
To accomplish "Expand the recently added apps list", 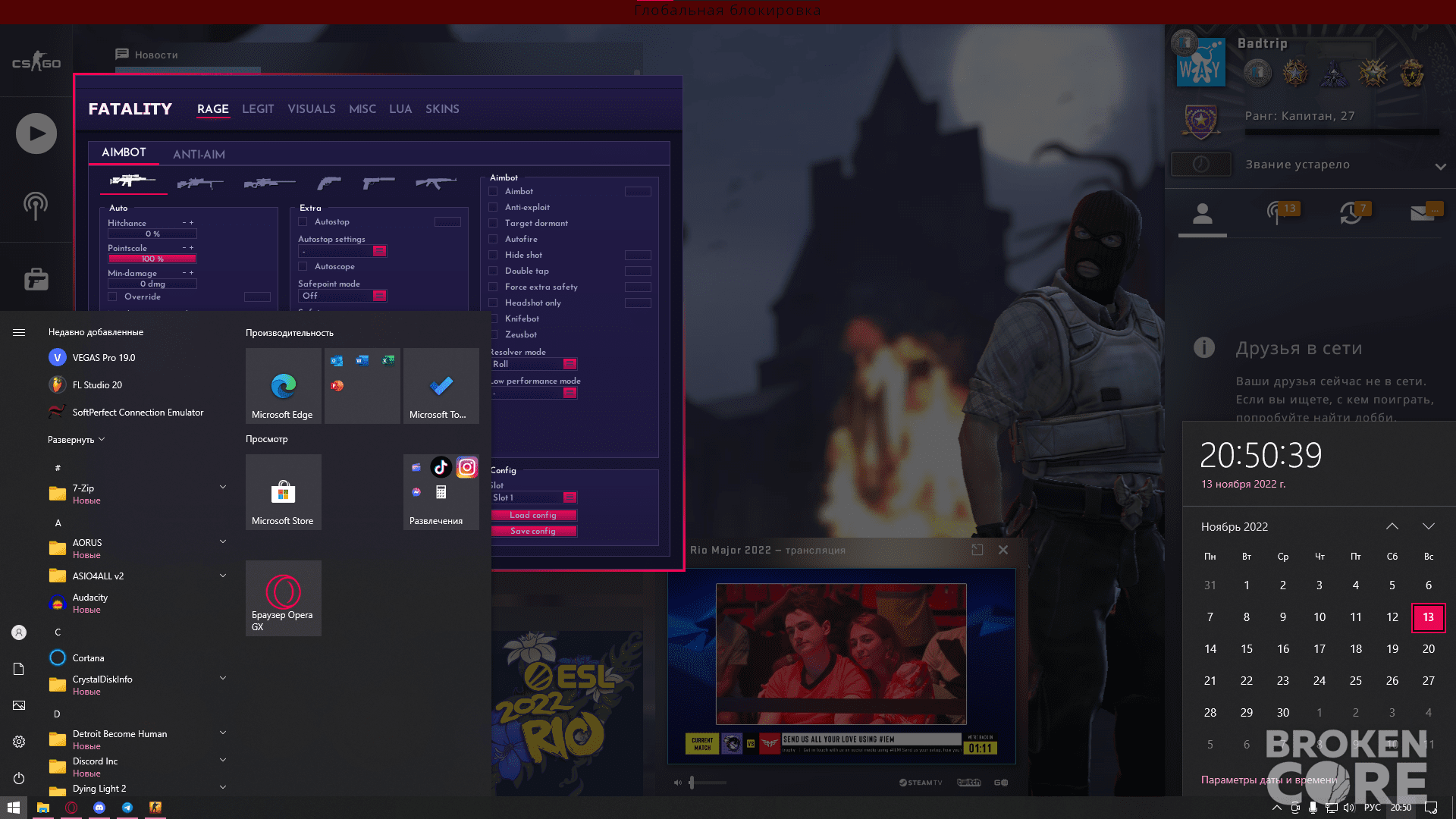I will coord(76,440).
